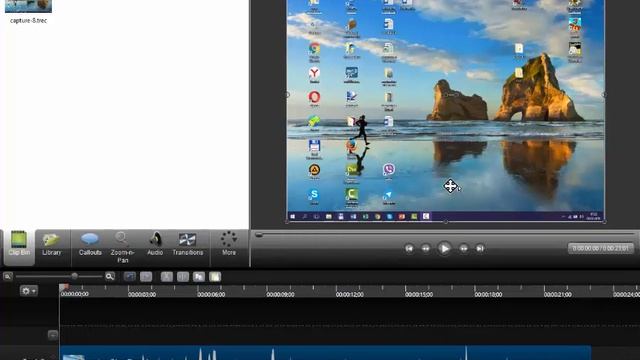Click the capture-5.trec file name label
The image size is (640, 360).
(x=28, y=20)
